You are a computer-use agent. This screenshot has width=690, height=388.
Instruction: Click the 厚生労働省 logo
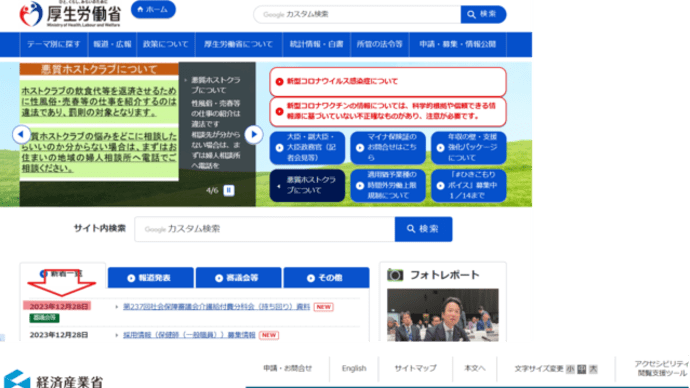point(70,14)
